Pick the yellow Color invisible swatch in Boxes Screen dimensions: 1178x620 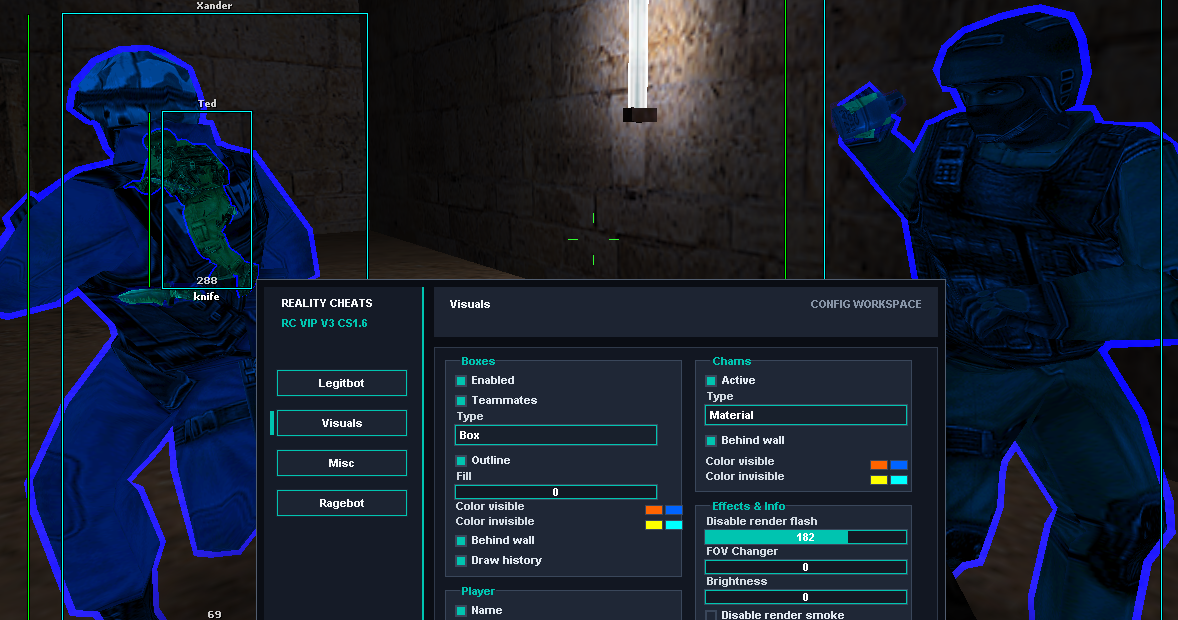[x=654, y=525]
